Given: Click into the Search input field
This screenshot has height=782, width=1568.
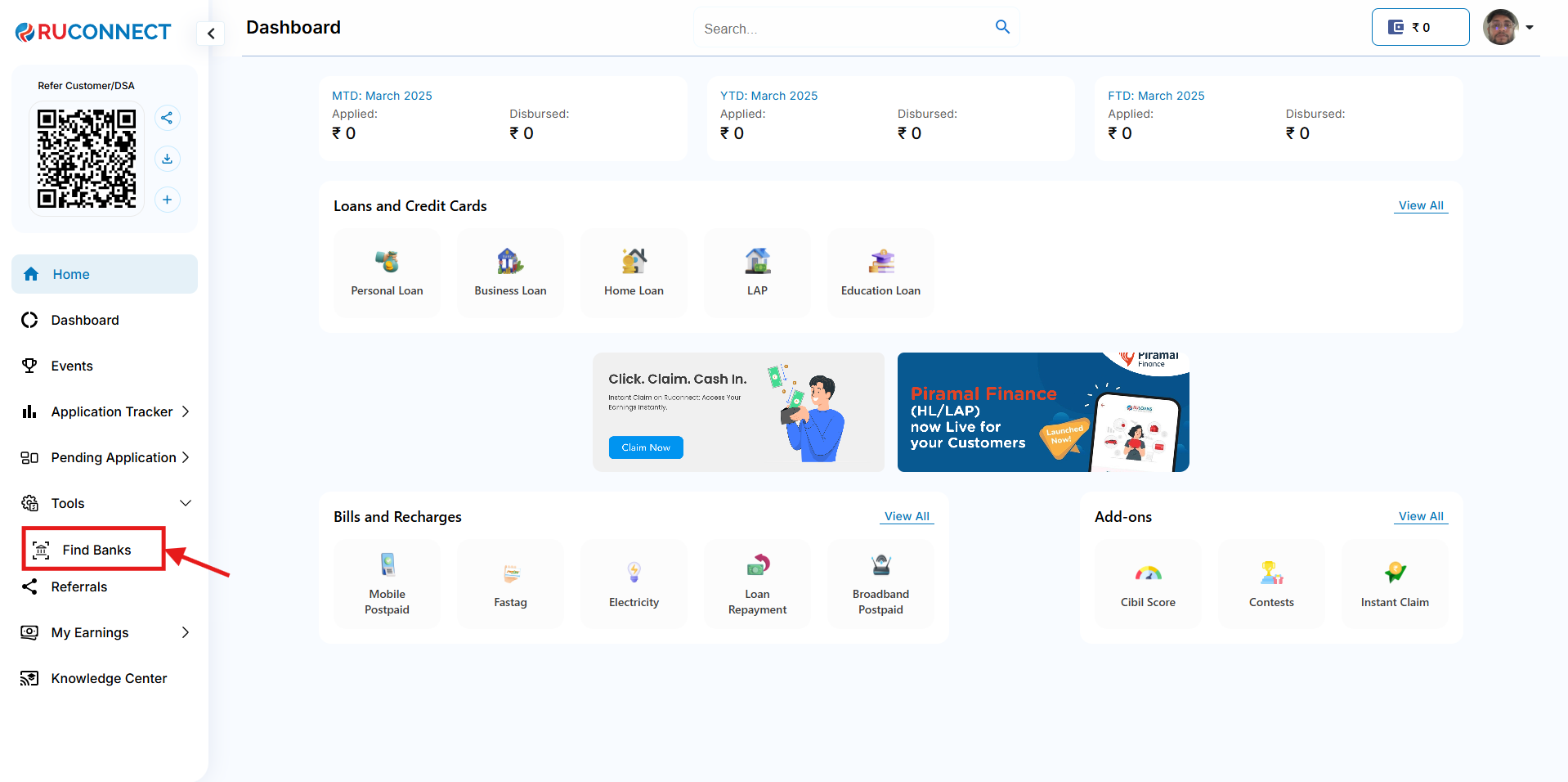Looking at the screenshot, I should pyautogui.click(x=842, y=29).
